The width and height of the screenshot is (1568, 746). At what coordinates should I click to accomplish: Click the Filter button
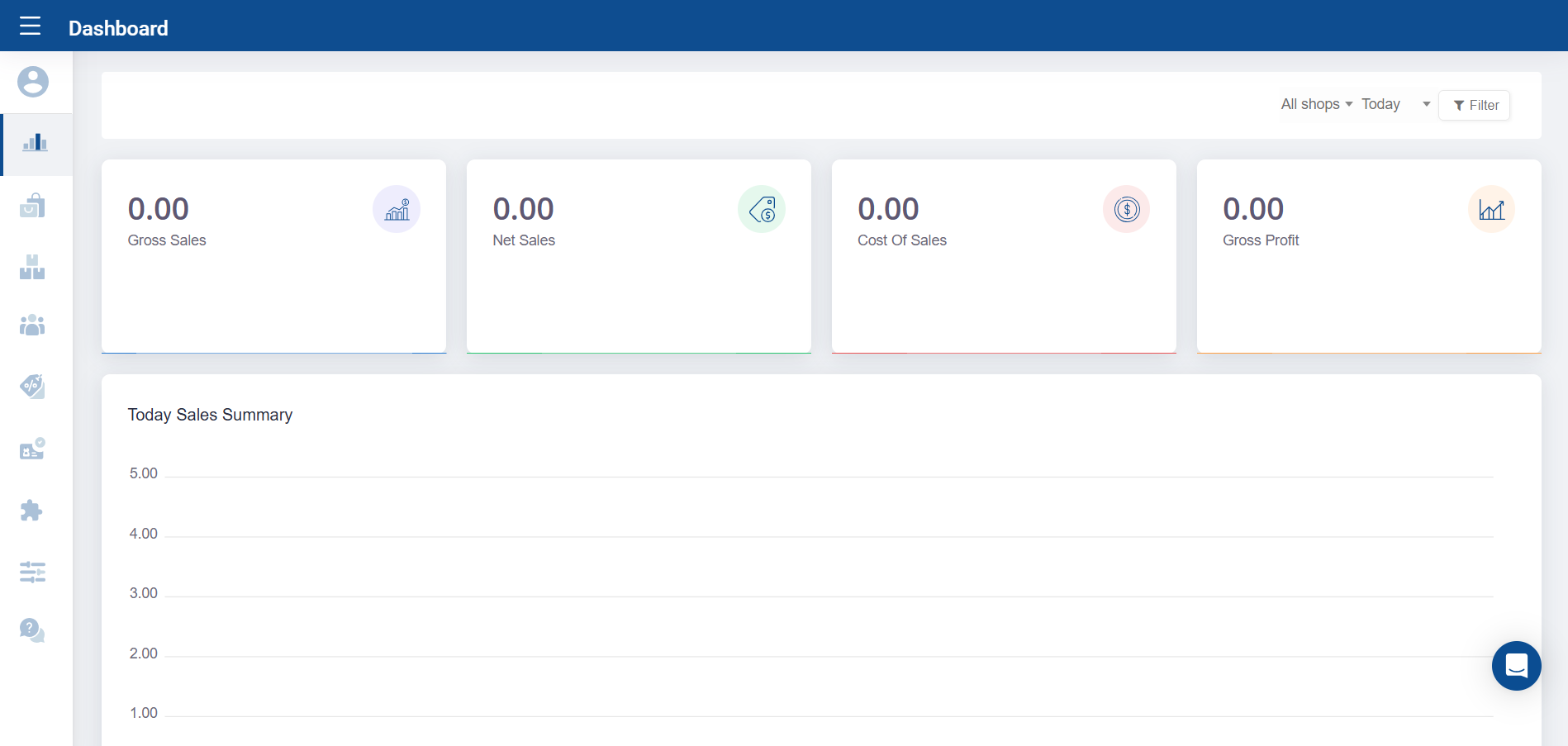point(1475,105)
